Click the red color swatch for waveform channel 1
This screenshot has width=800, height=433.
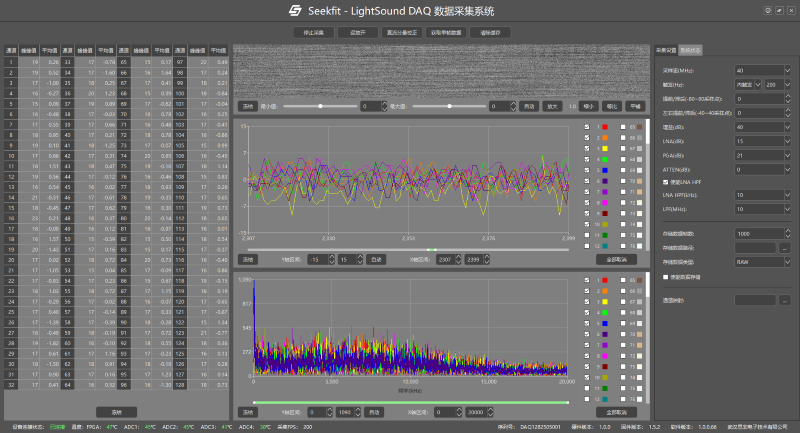coord(605,127)
